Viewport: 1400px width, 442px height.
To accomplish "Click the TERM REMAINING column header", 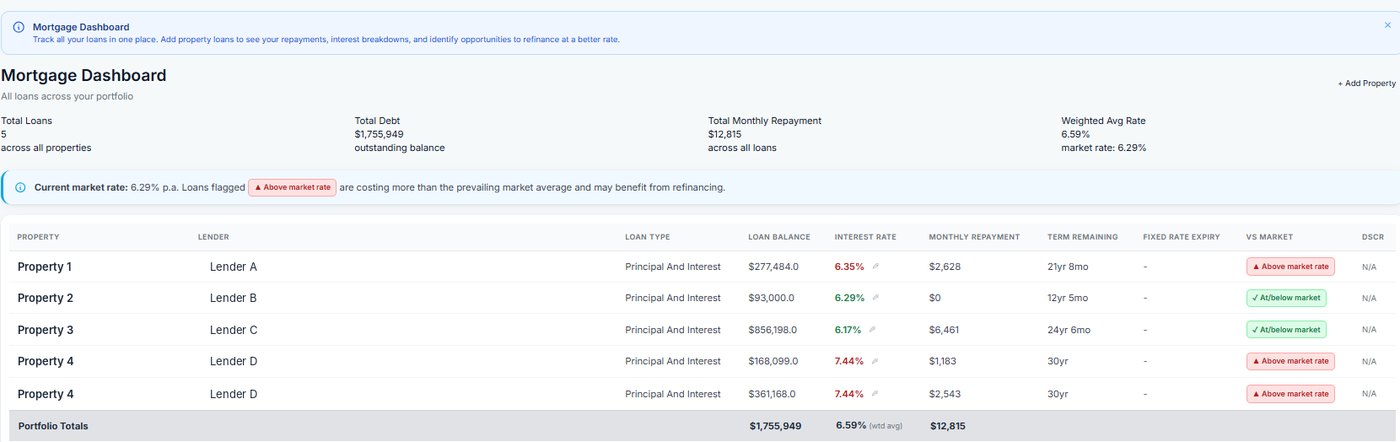I will [x=1082, y=237].
